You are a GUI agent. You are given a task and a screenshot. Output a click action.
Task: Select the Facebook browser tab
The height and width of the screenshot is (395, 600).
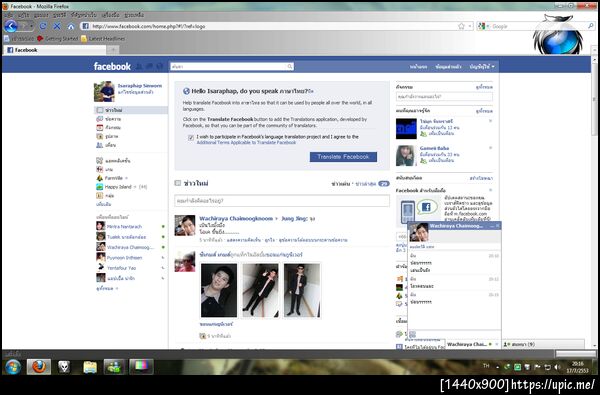(55, 50)
